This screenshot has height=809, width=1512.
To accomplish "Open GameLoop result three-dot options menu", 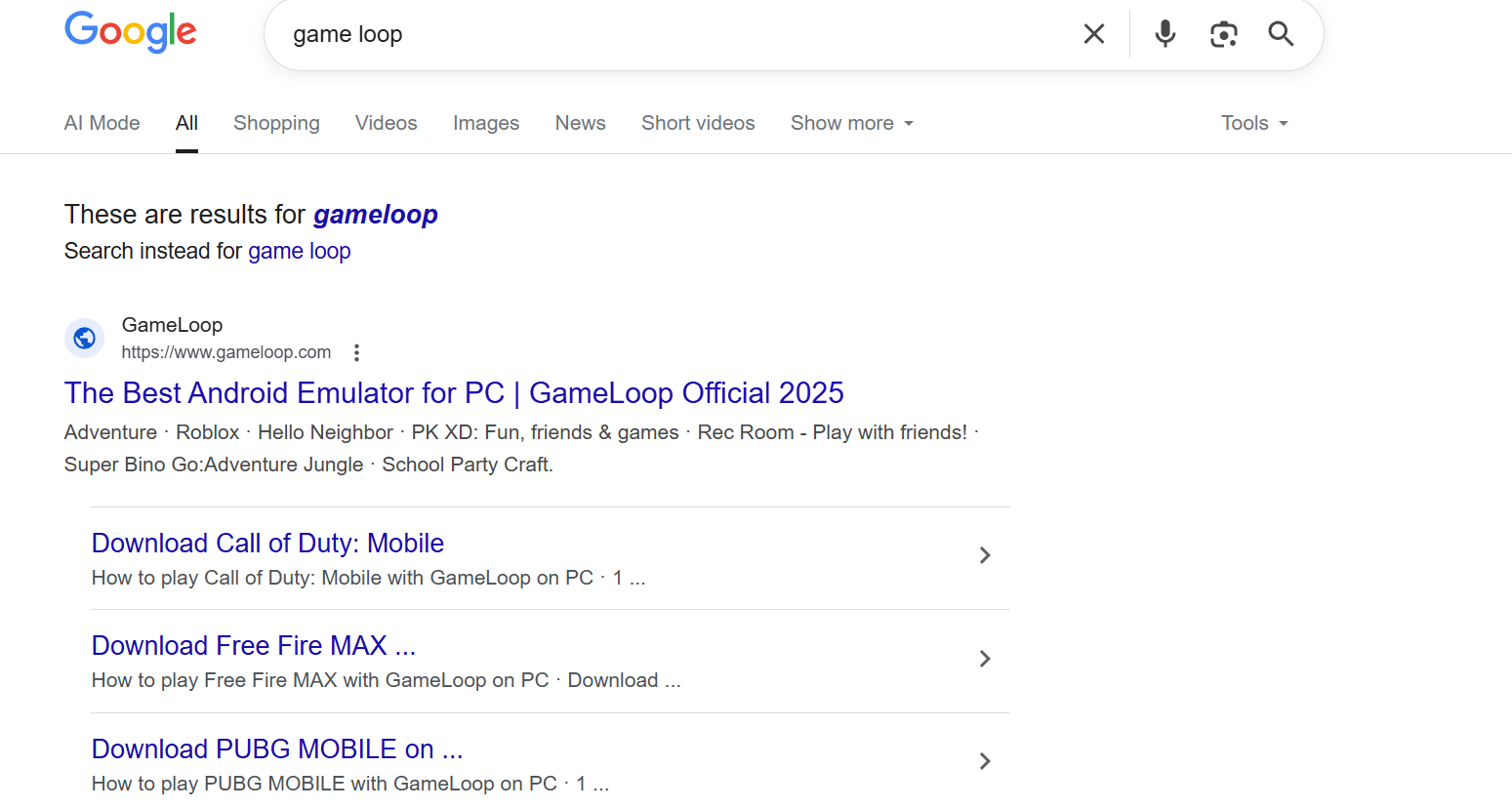I will tap(357, 352).
